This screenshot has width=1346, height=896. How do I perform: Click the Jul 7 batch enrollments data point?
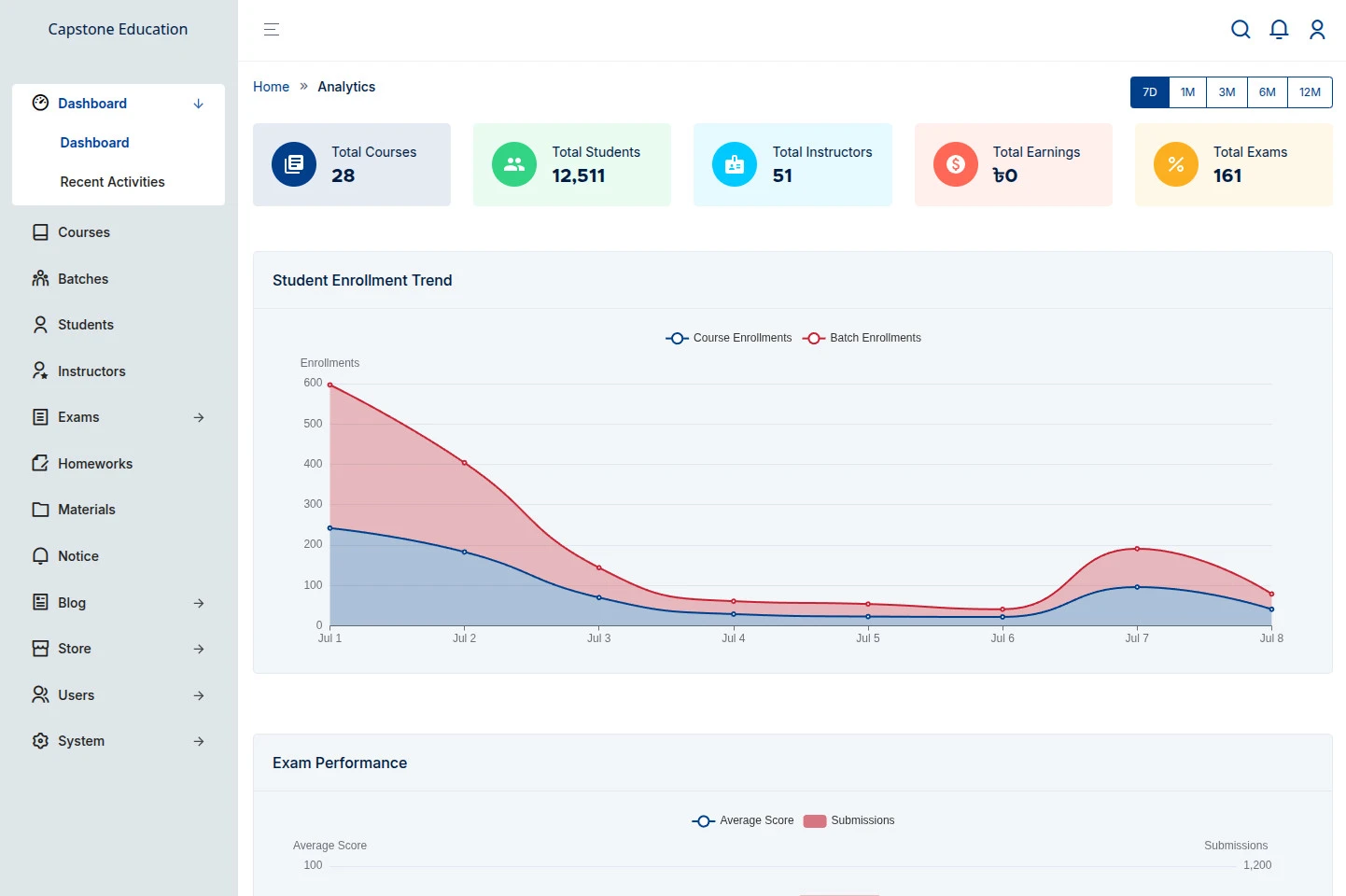pyautogui.click(x=1137, y=549)
